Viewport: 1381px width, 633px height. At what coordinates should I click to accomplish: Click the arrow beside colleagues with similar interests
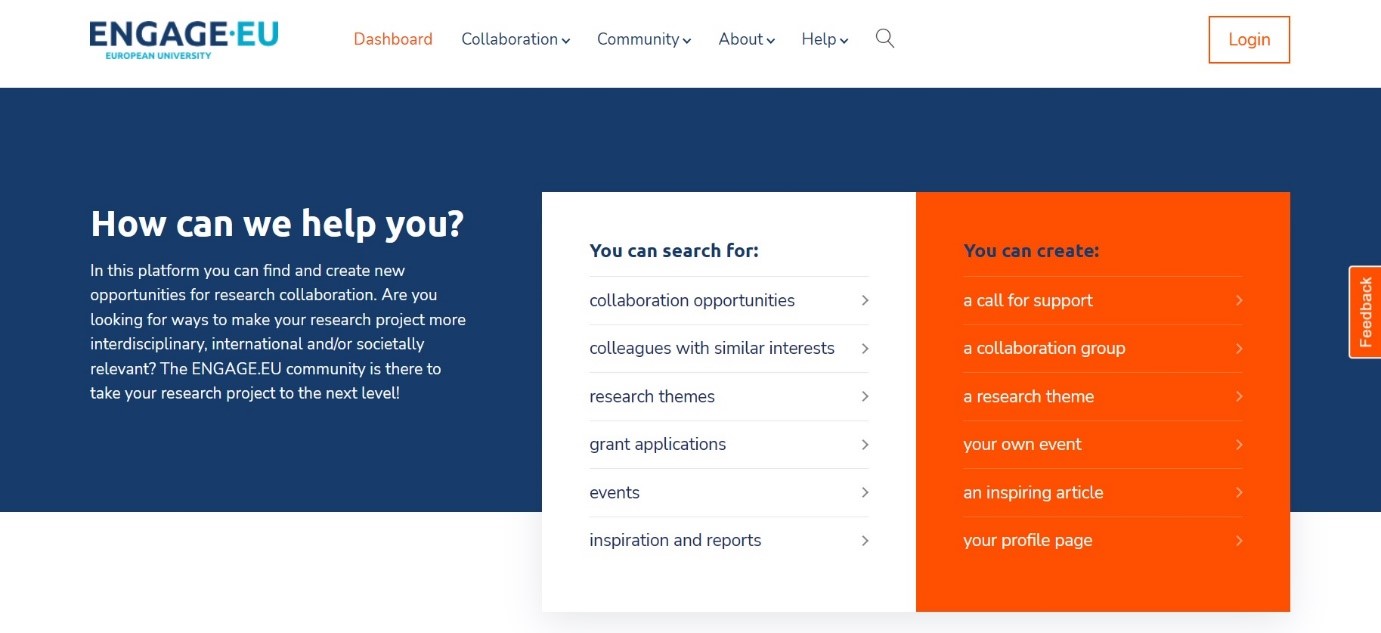pyautogui.click(x=864, y=348)
